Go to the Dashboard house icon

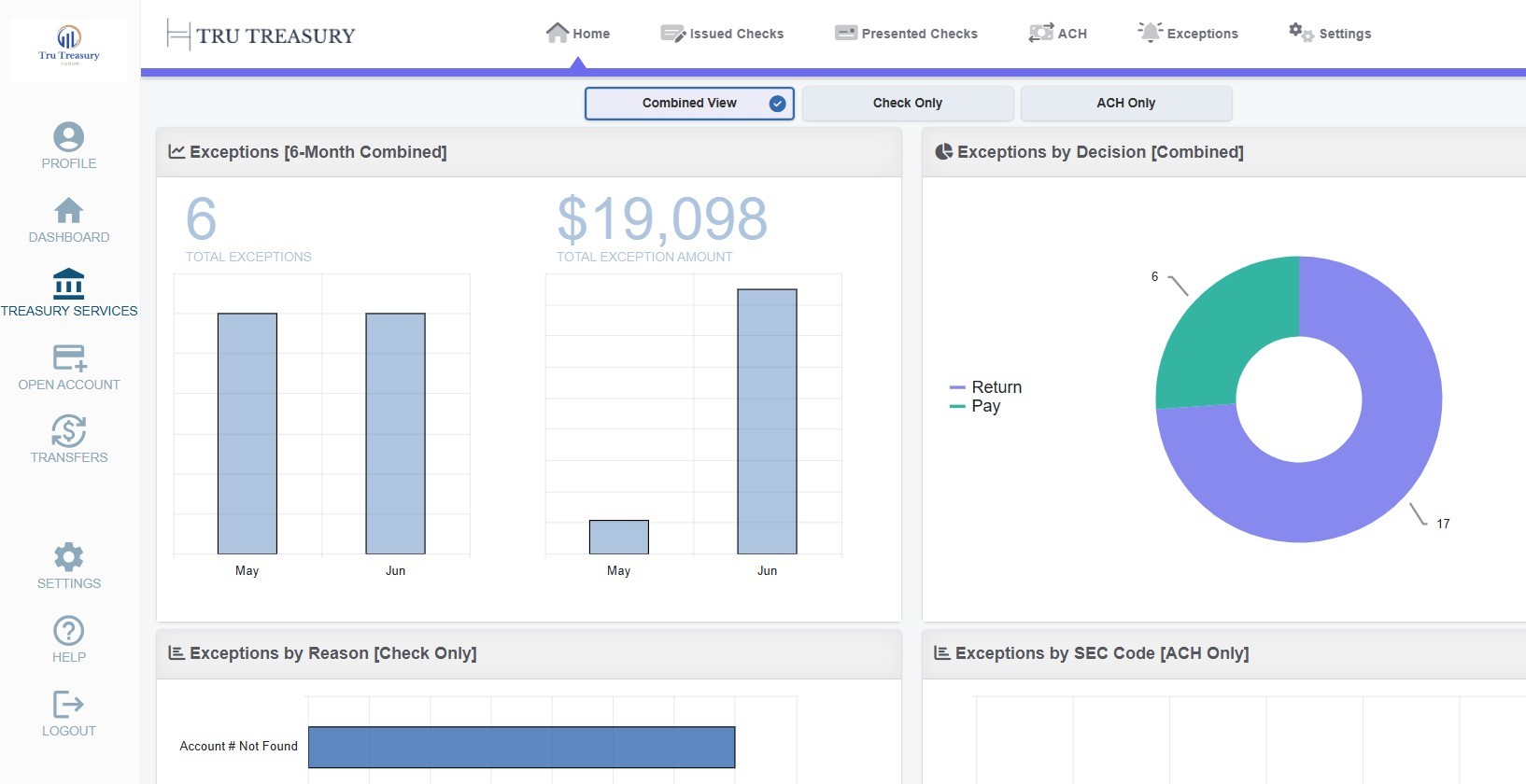pos(69,211)
